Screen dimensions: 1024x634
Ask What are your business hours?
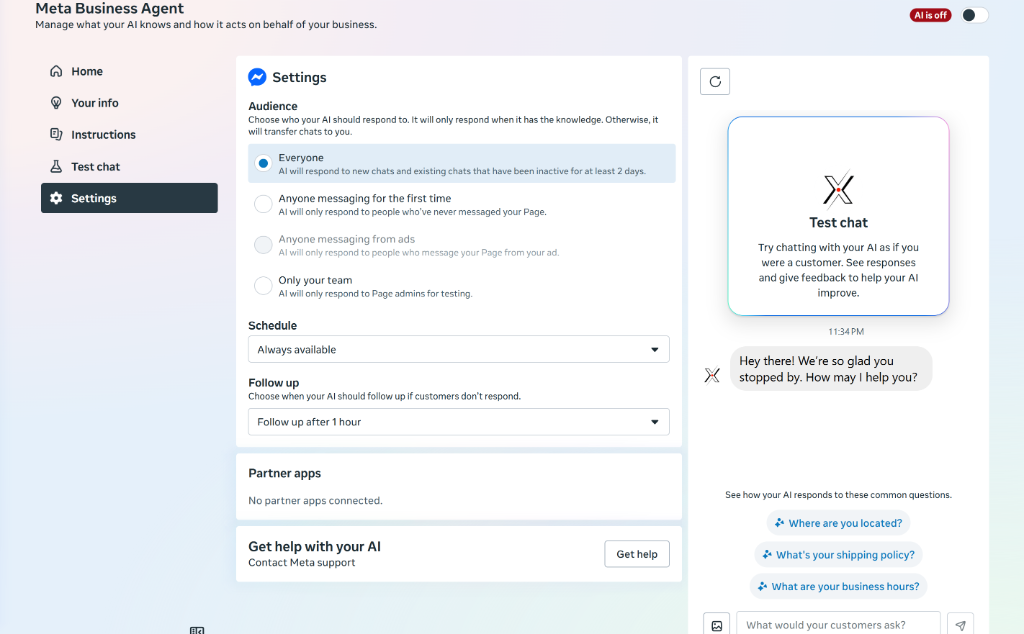(x=839, y=586)
